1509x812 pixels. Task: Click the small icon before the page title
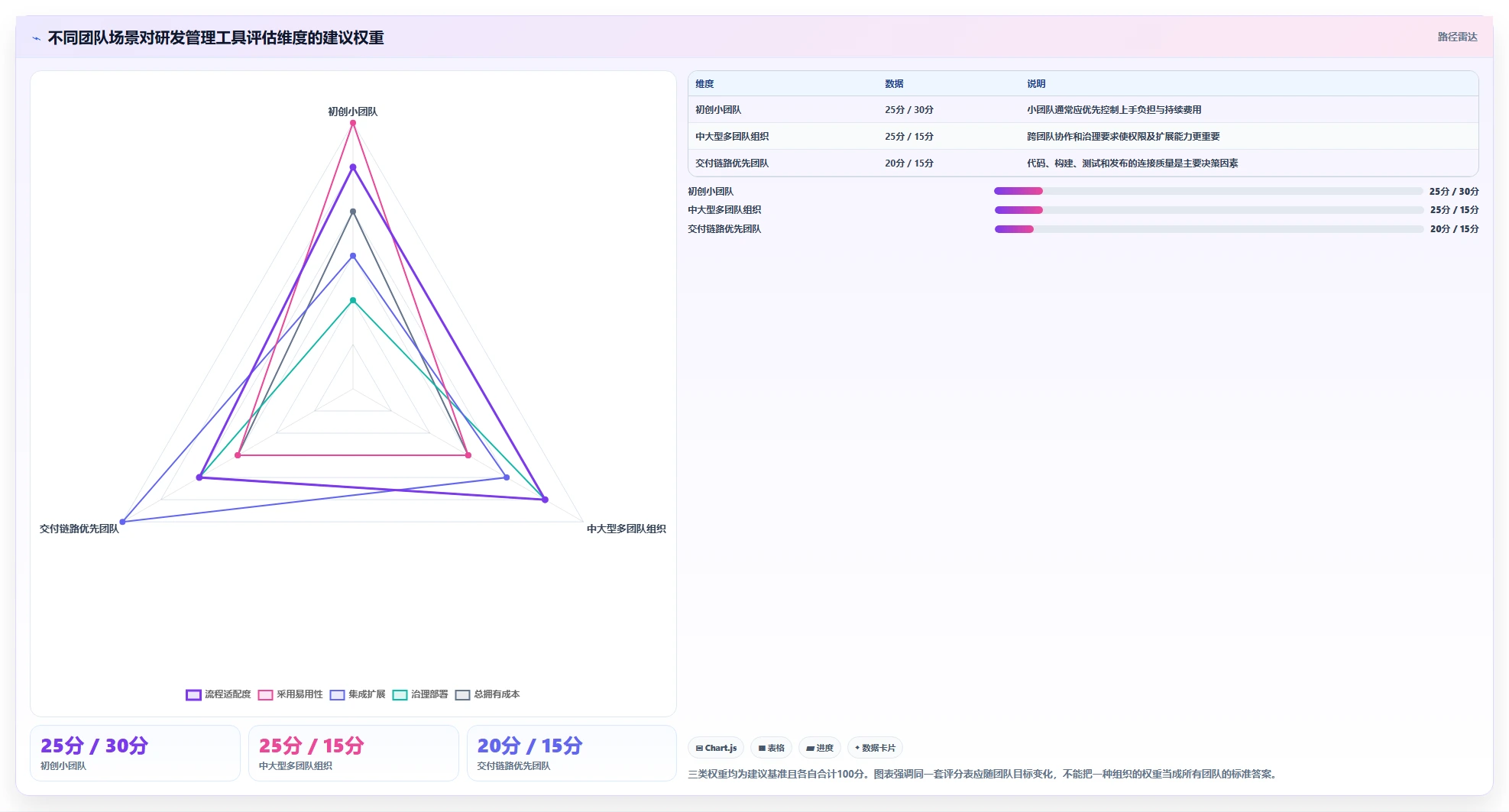pyautogui.click(x=36, y=37)
